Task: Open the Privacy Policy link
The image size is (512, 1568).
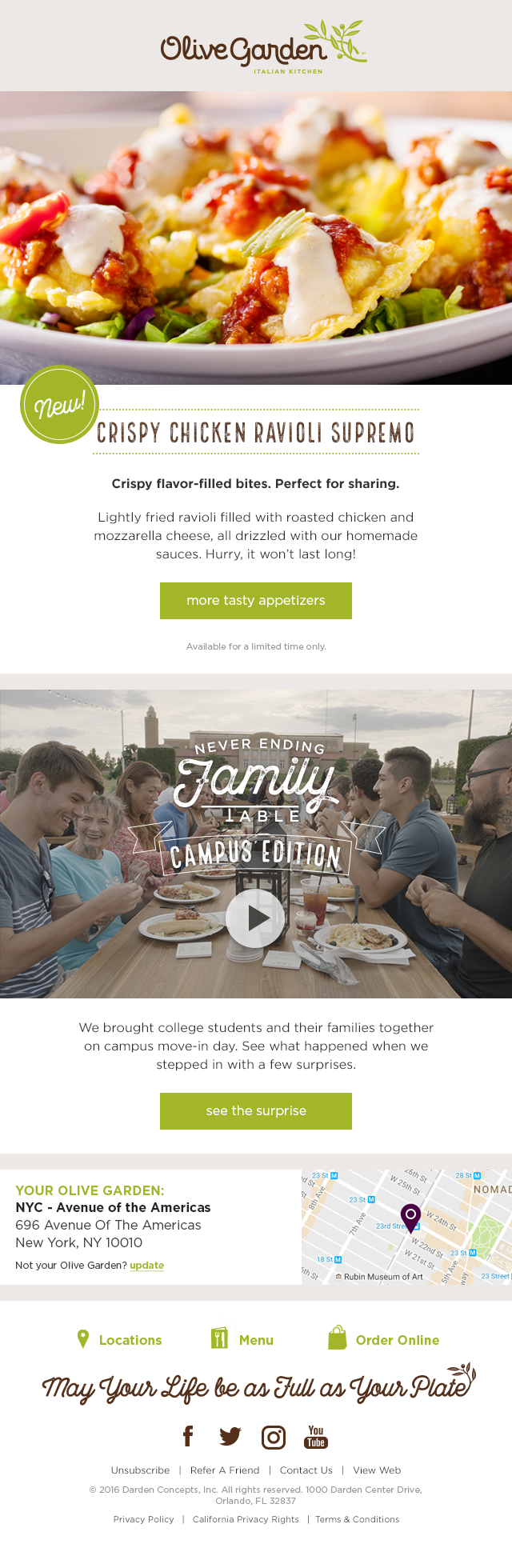Action: (144, 1519)
